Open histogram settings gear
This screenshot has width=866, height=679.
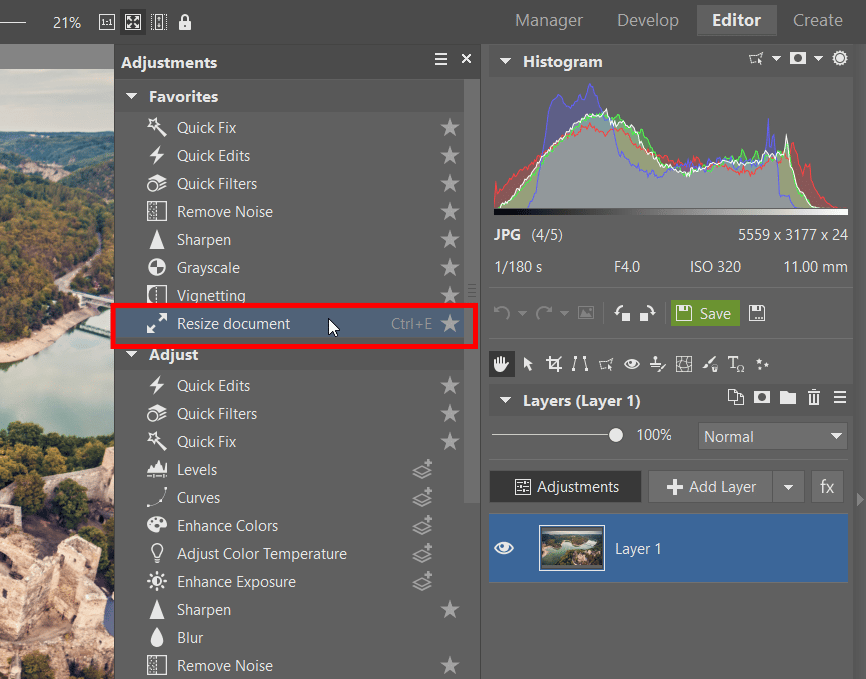840,58
